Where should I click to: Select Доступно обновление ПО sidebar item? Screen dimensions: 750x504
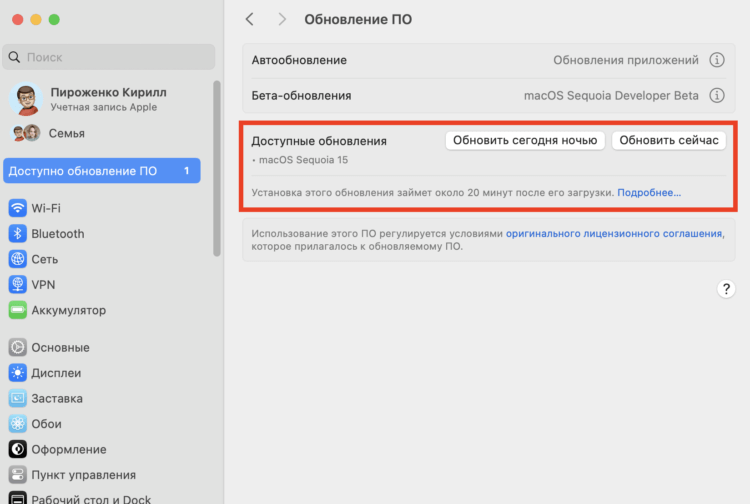101,171
